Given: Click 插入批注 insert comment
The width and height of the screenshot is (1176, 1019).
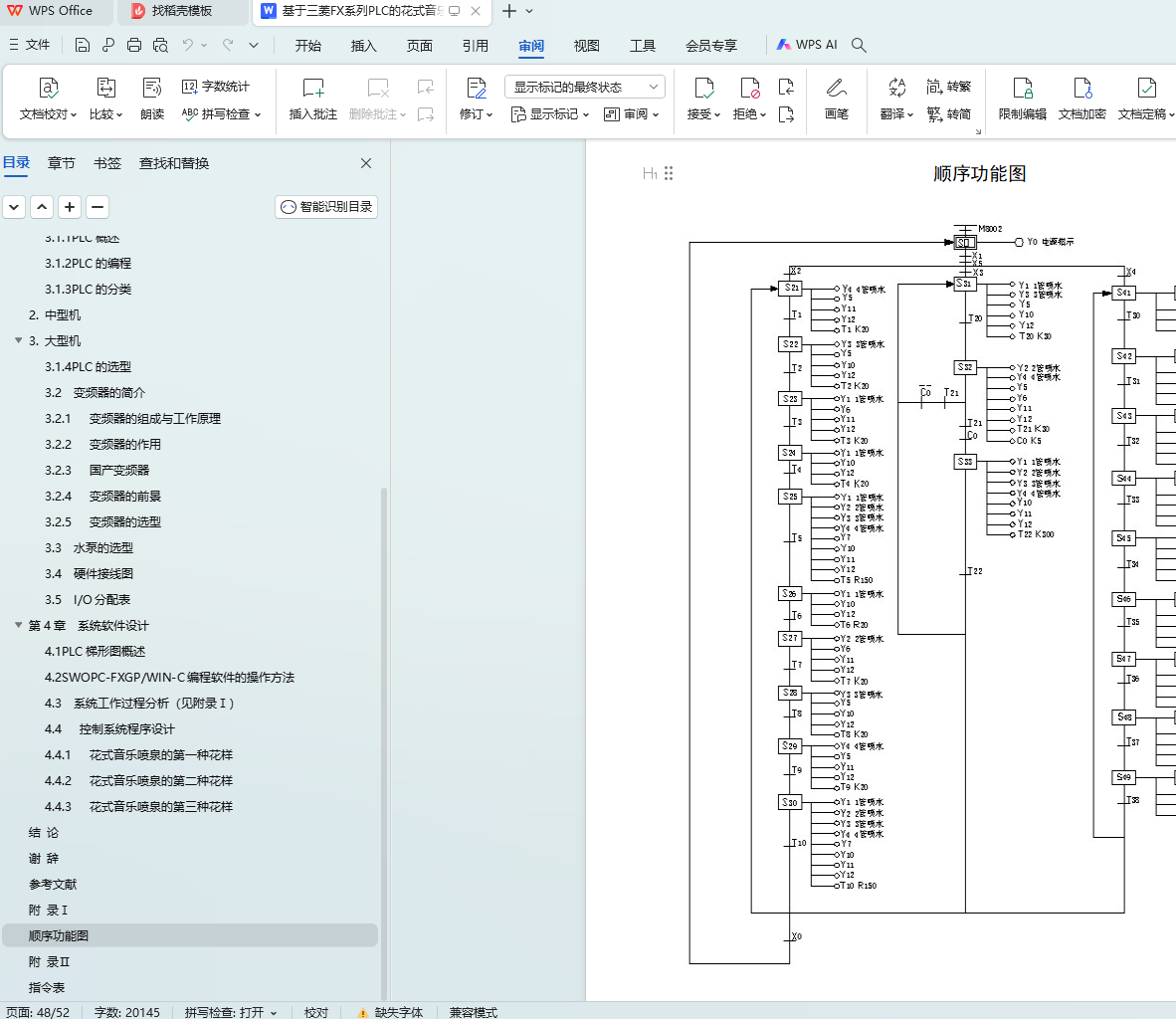Looking at the screenshot, I should tap(312, 99).
